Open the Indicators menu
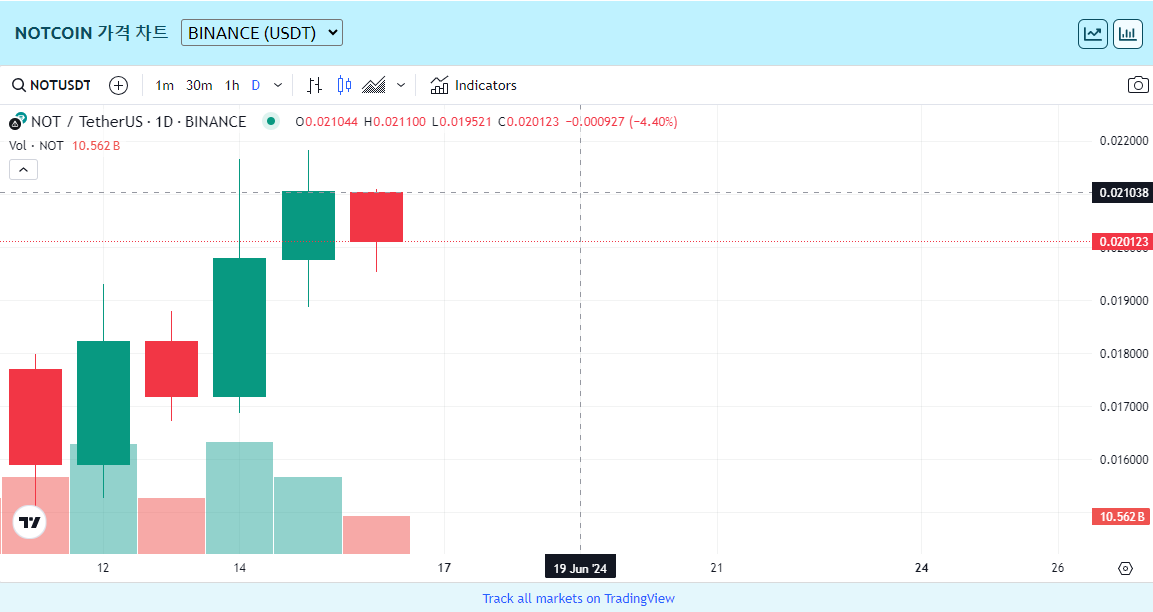The image size is (1153, 612). 474,85
